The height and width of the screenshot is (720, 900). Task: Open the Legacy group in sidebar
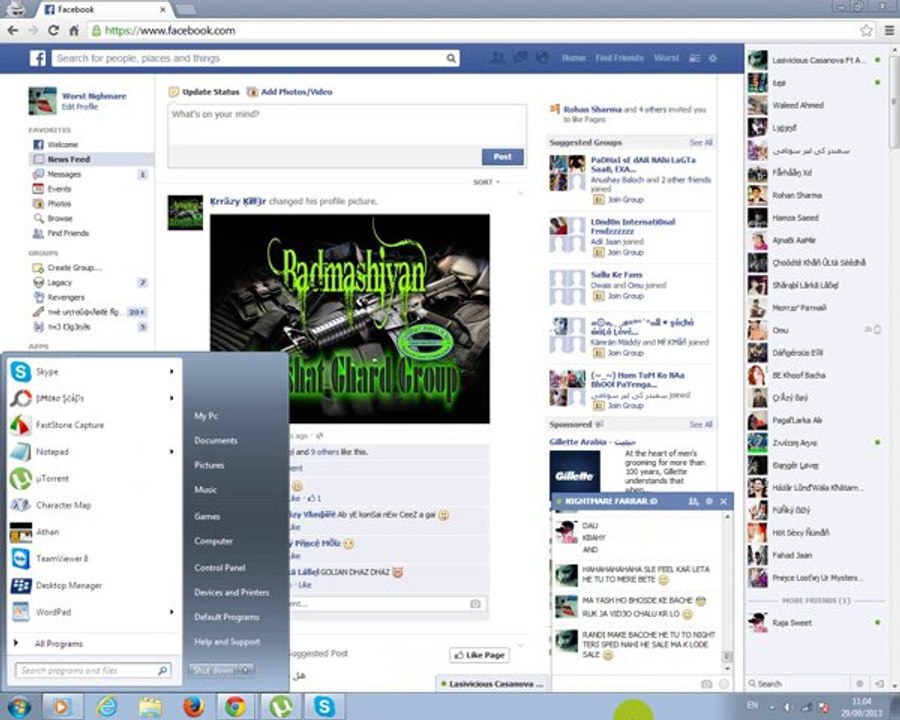click(59, 282)
